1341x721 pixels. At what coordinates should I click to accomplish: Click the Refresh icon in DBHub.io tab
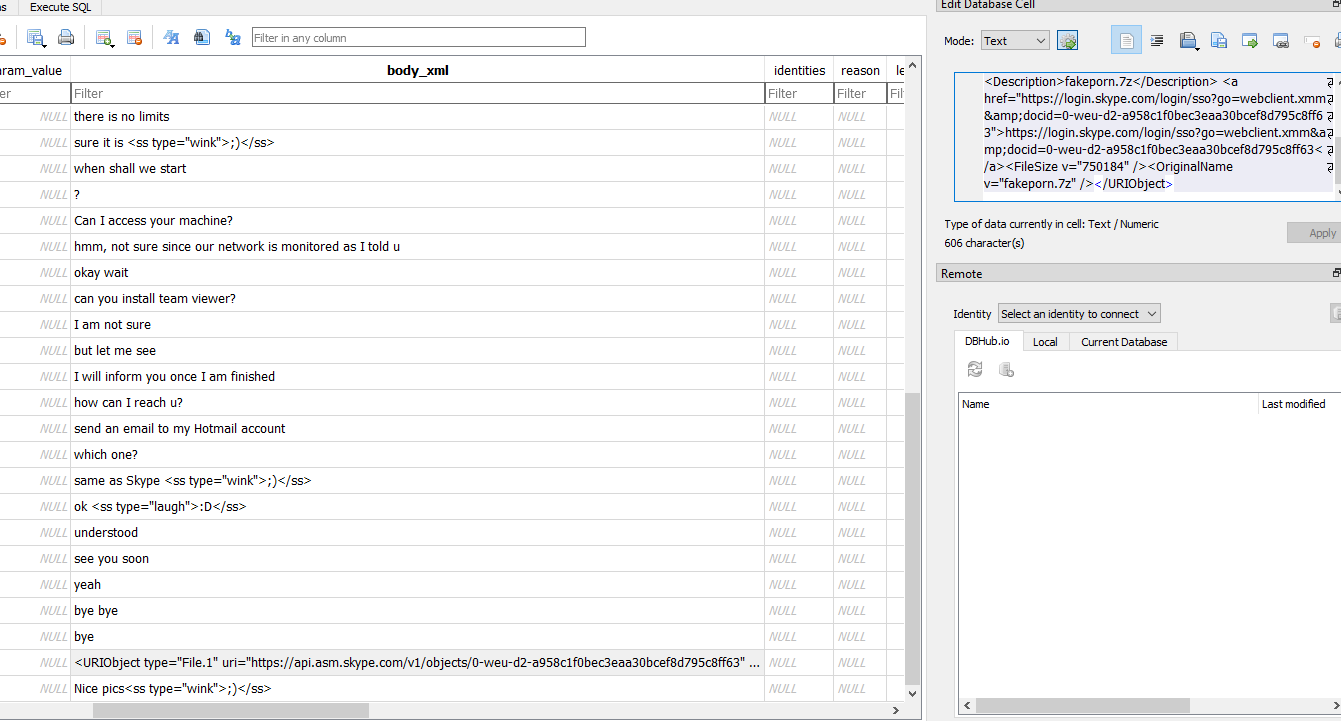pos(975,370)
